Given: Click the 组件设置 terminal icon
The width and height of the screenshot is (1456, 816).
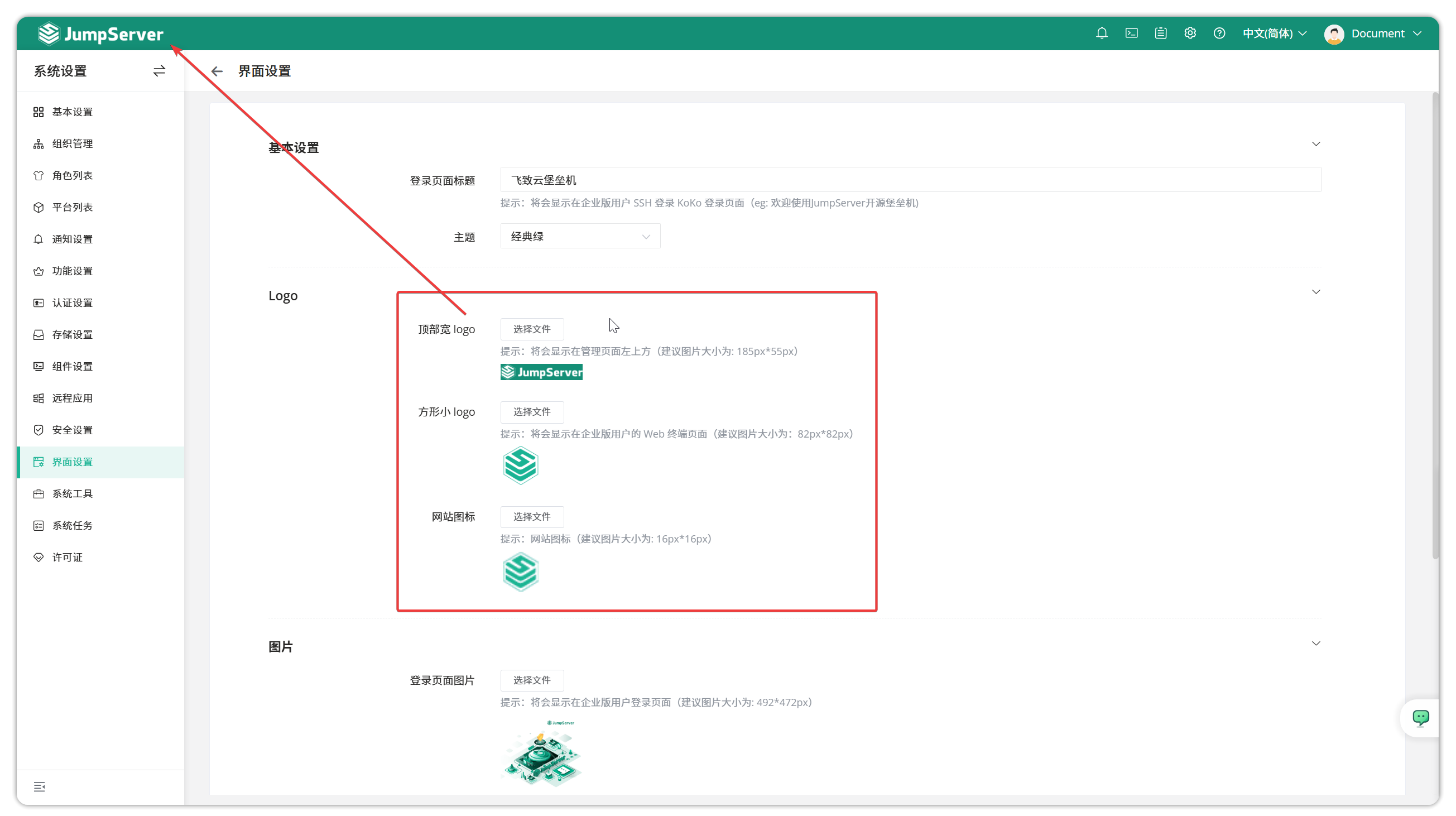Looking at the screenshot, I should (x=39, y=367).
